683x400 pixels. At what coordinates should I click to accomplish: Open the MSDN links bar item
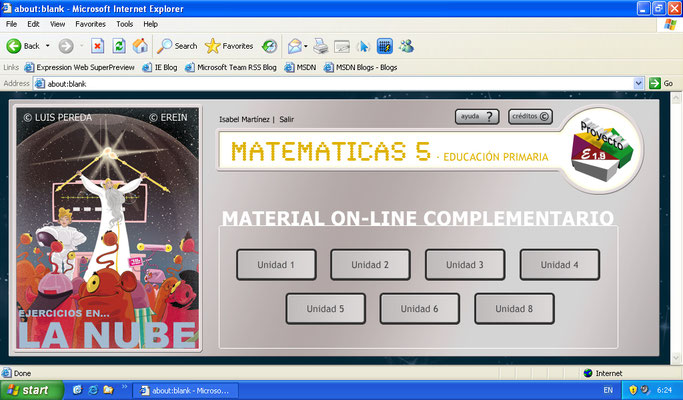(300, 67)
